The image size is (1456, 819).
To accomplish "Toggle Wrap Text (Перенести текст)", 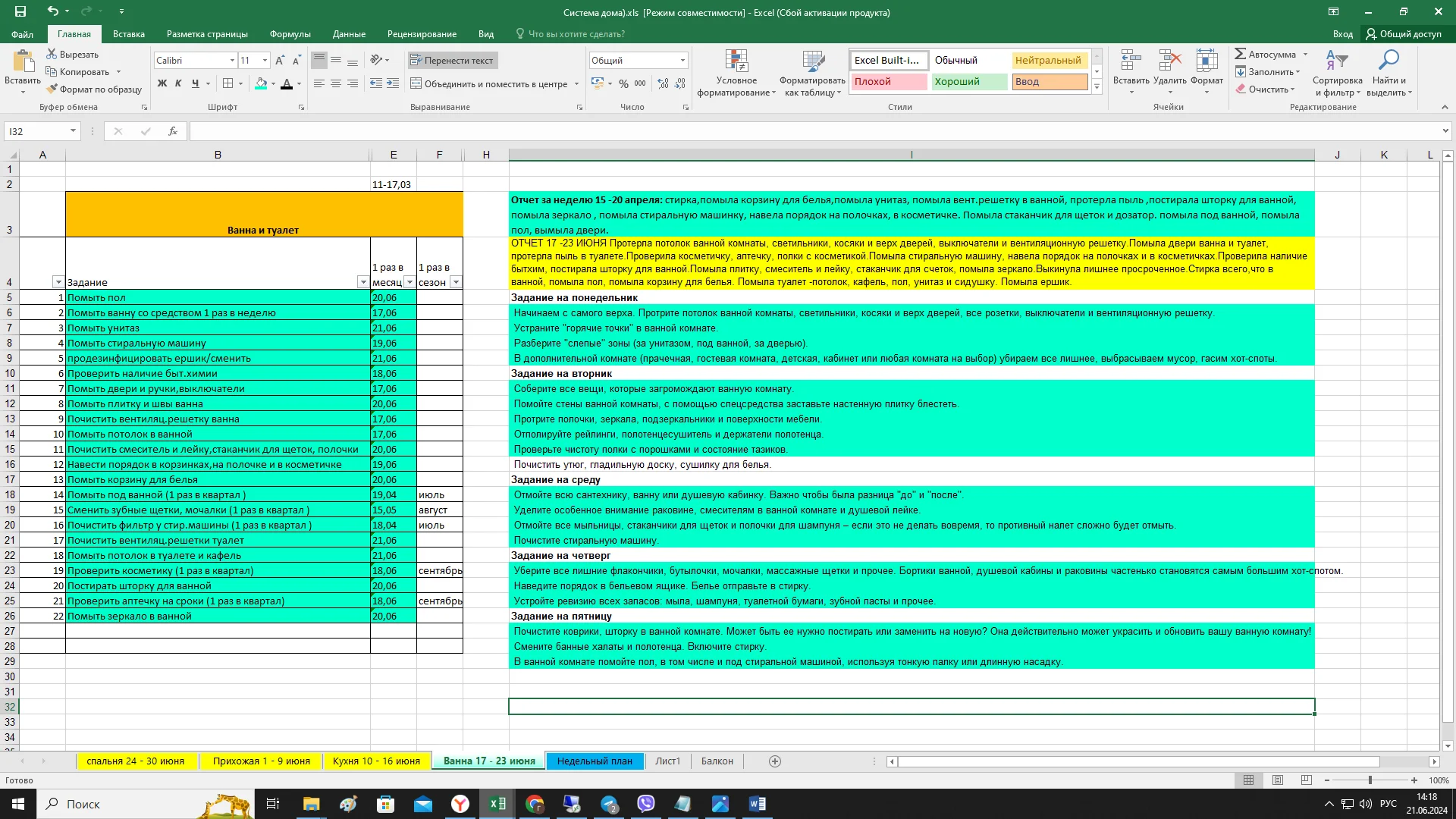I will click(452, 60).
